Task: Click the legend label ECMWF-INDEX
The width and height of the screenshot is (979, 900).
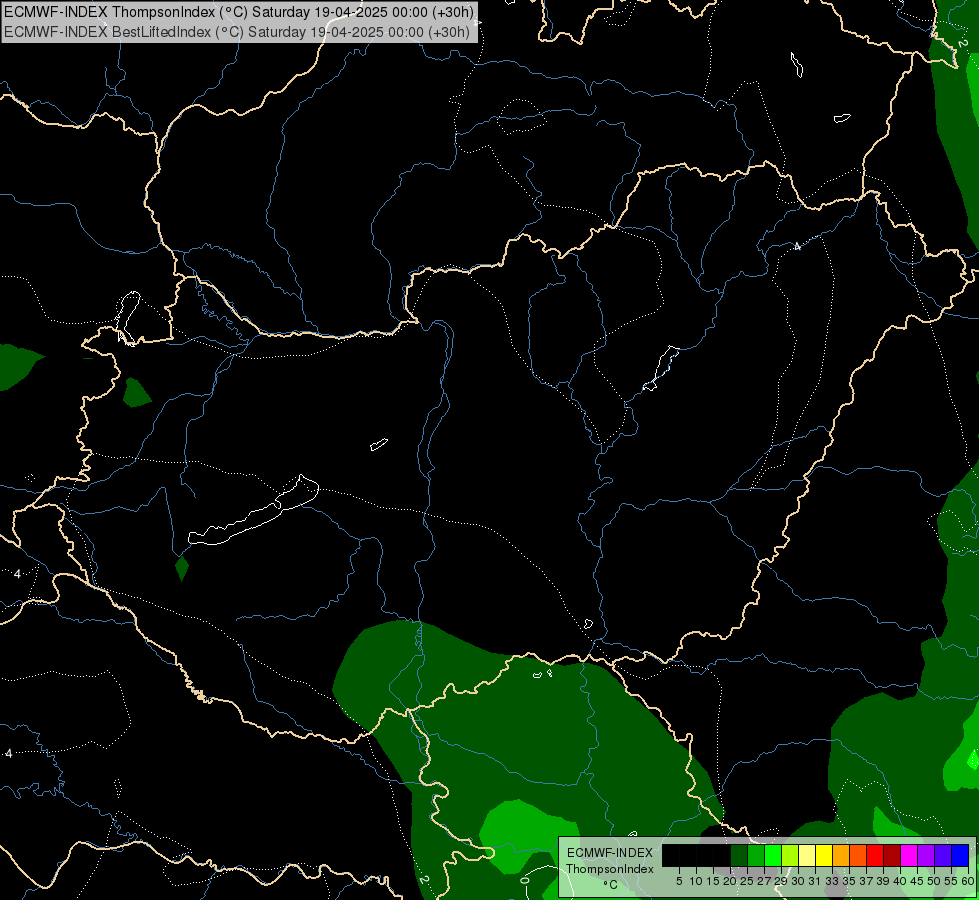Action: pyautogui.click(x=610, y=853)
